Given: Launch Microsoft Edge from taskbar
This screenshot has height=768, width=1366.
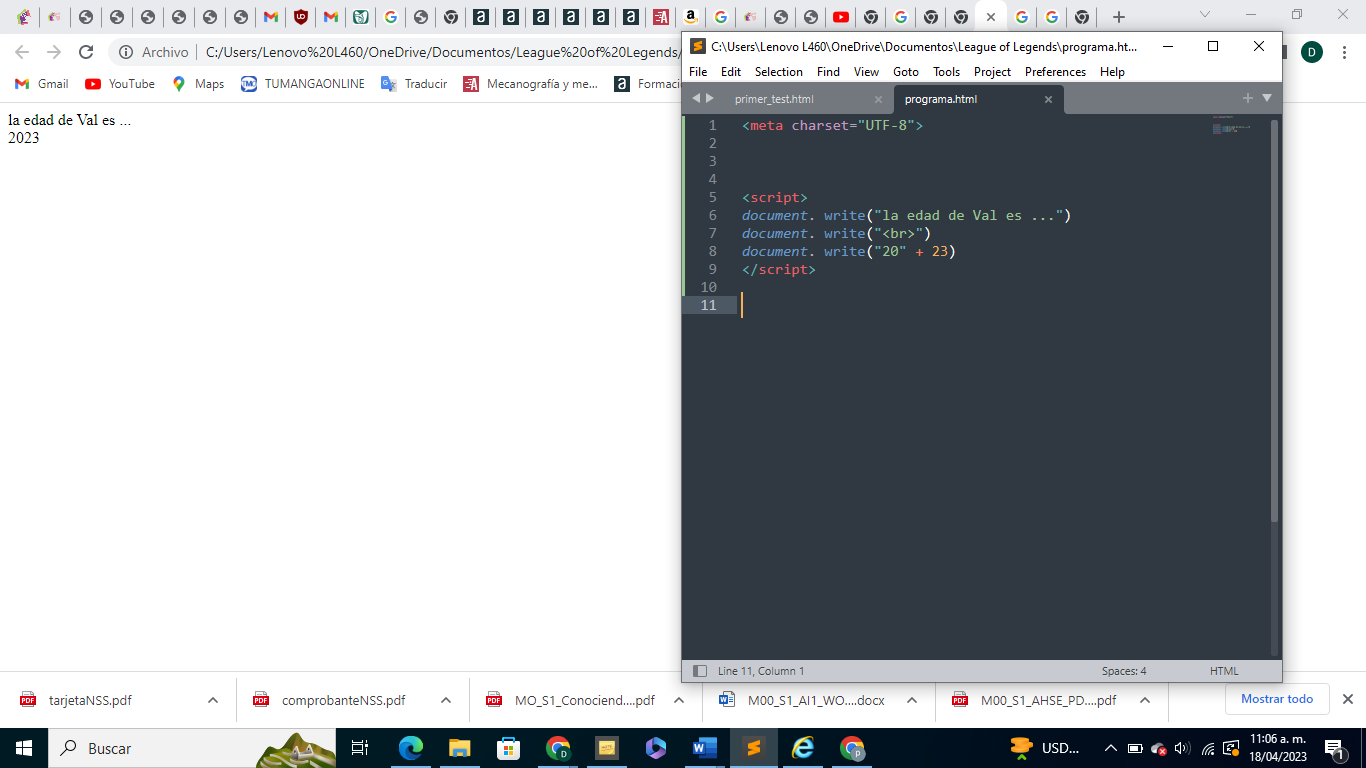Looking at the screenshot, I should click(x=410, y=748).
